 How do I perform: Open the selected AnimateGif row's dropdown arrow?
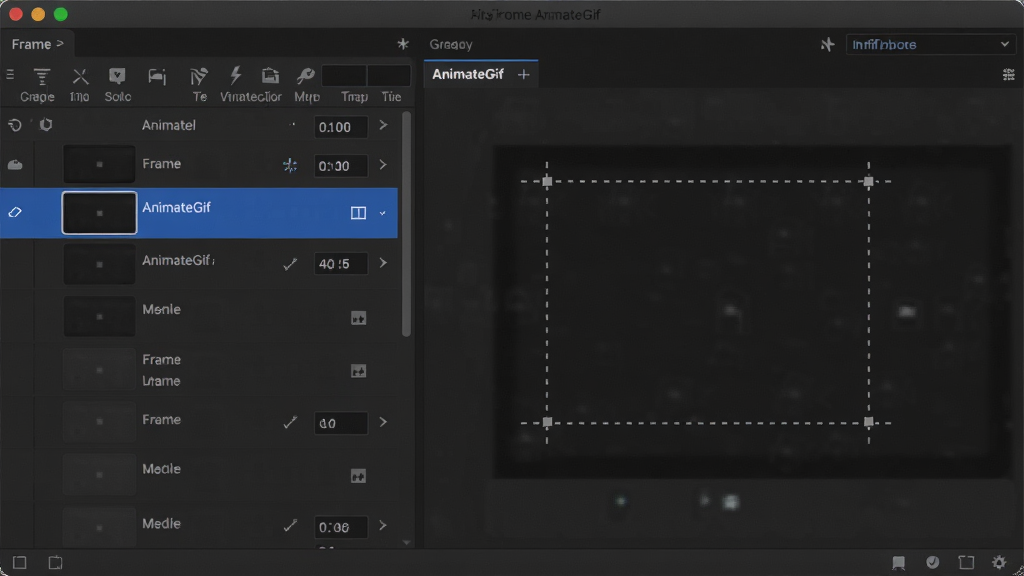coord(383,213)
